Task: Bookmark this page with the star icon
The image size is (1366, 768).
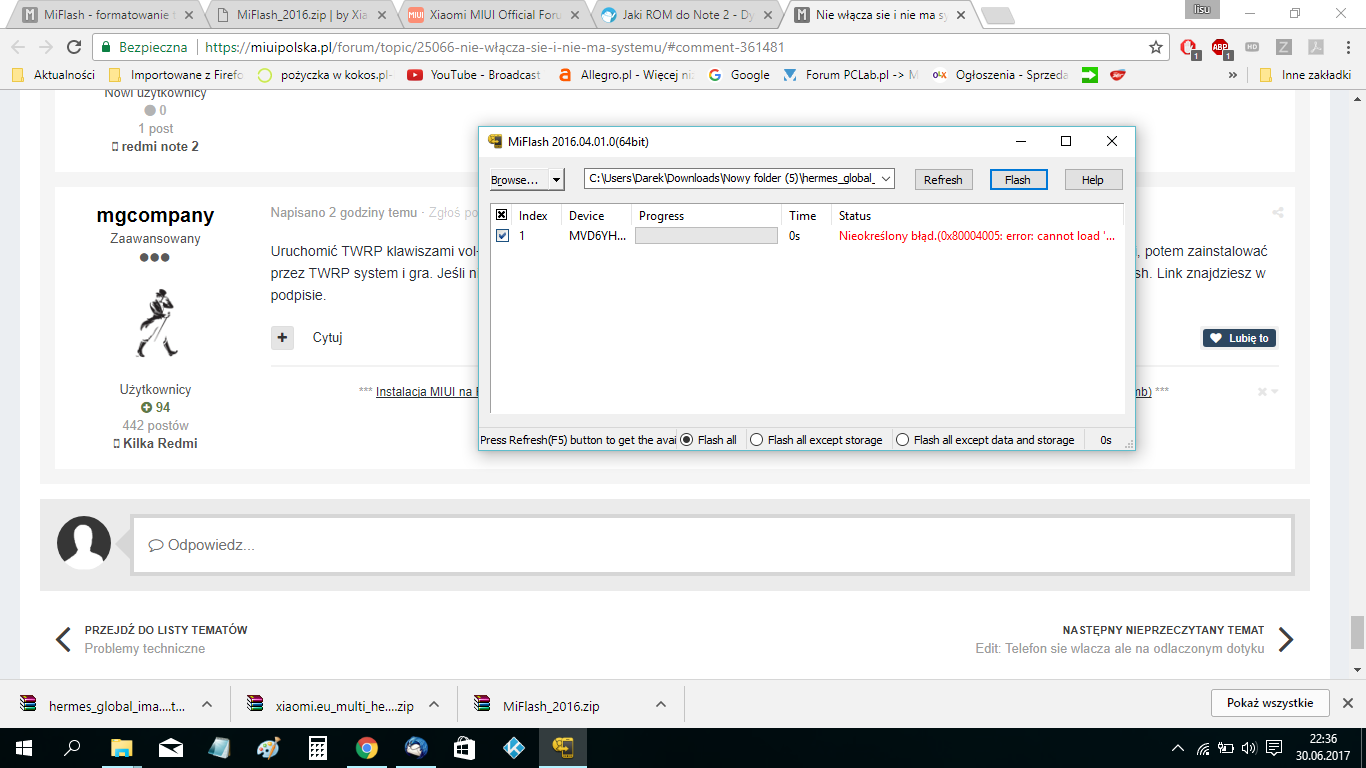Action: (x=1156, y=47)
